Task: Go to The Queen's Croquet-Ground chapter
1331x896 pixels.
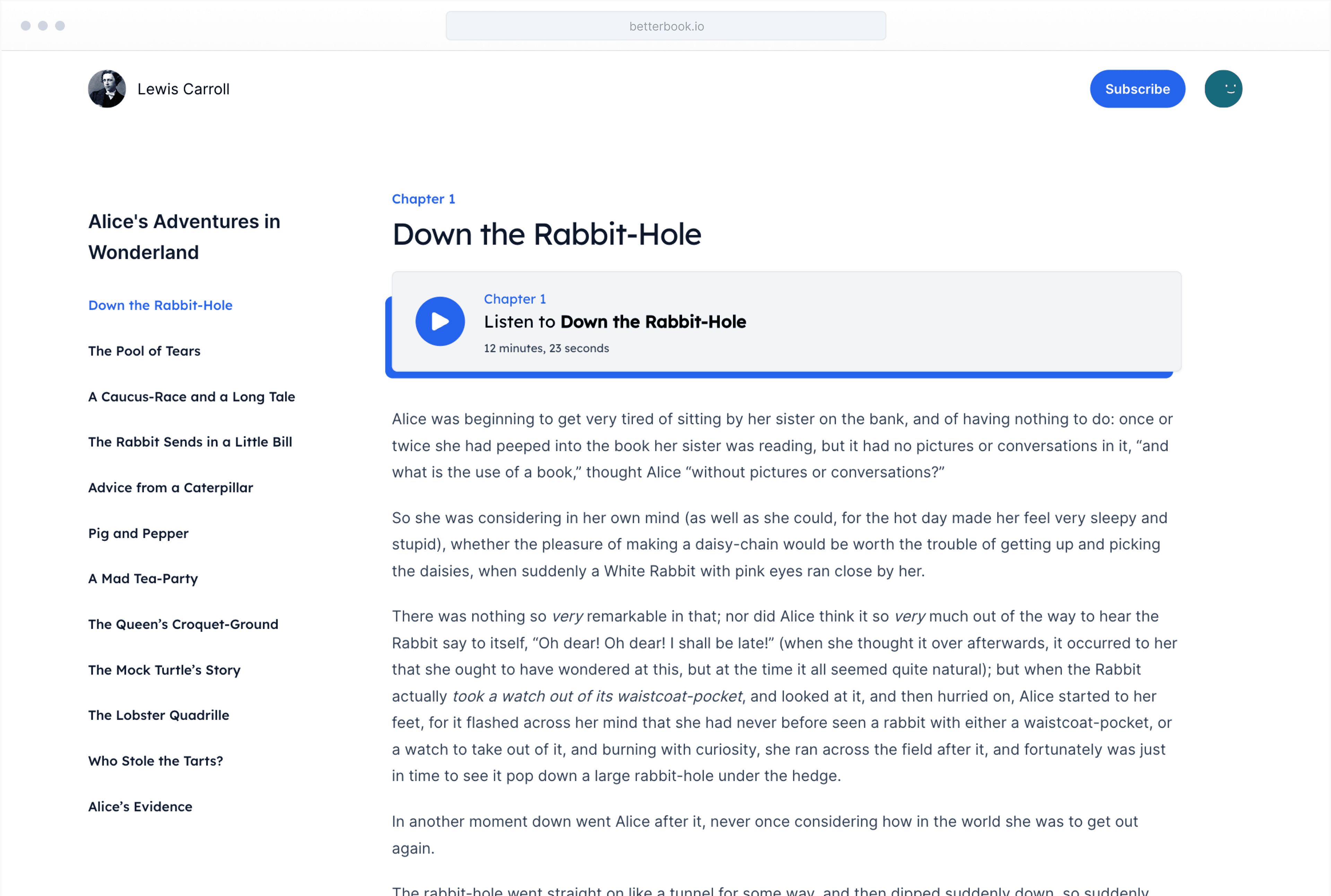Action: click(183, 624)
